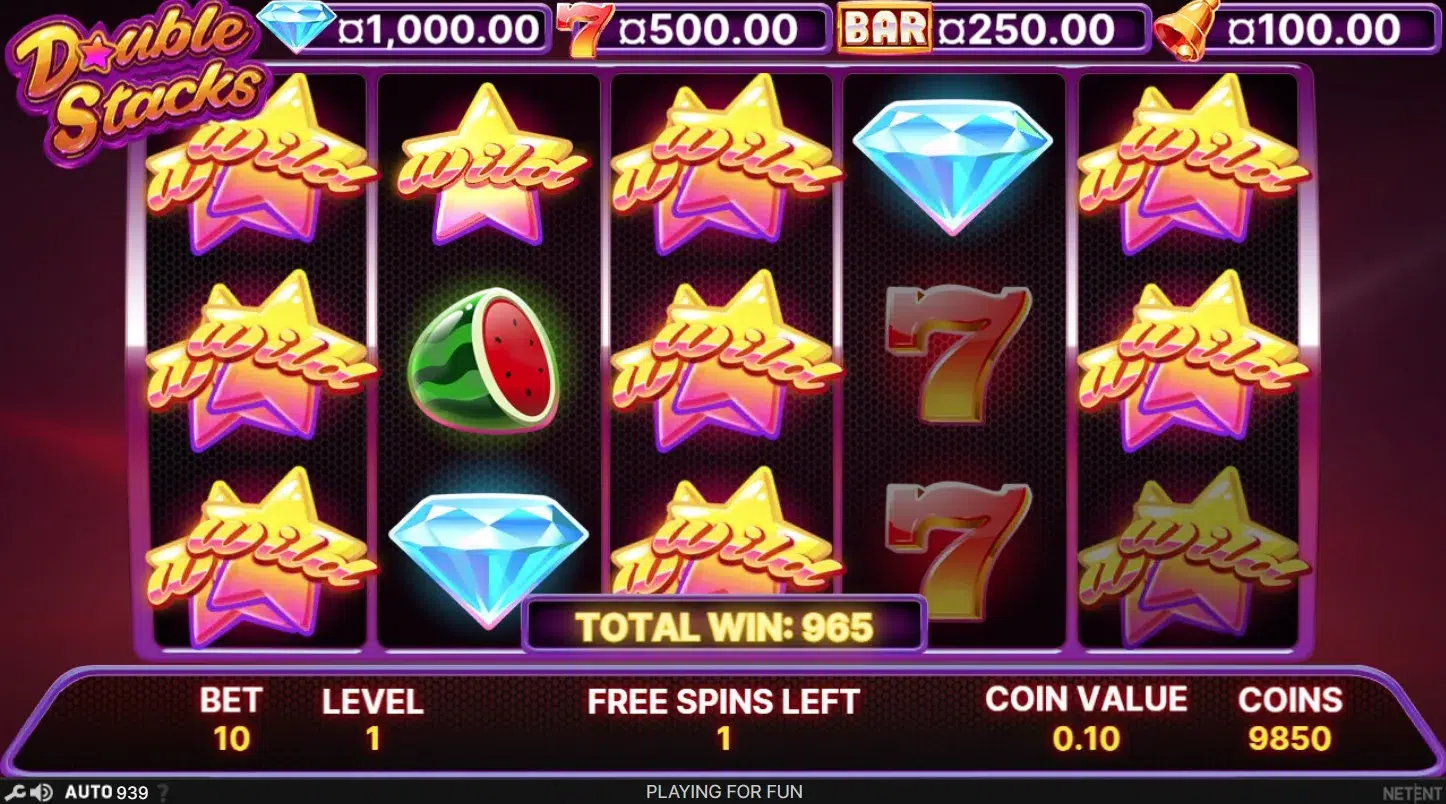Screen dimensions: 1446x804
Task: Select the LEVEL value 1
Action: [x=372, y=739]
